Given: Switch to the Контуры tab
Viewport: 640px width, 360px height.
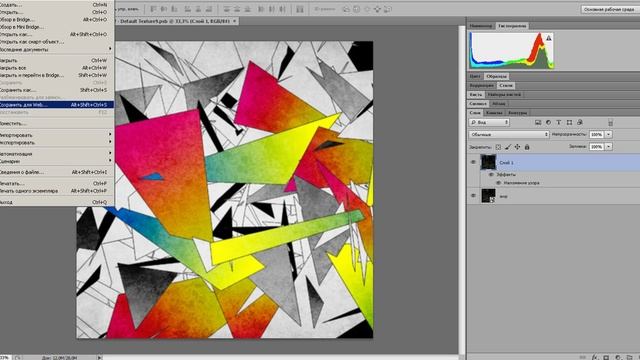Looking at the screenshot, I should click(x=517, y=113).
